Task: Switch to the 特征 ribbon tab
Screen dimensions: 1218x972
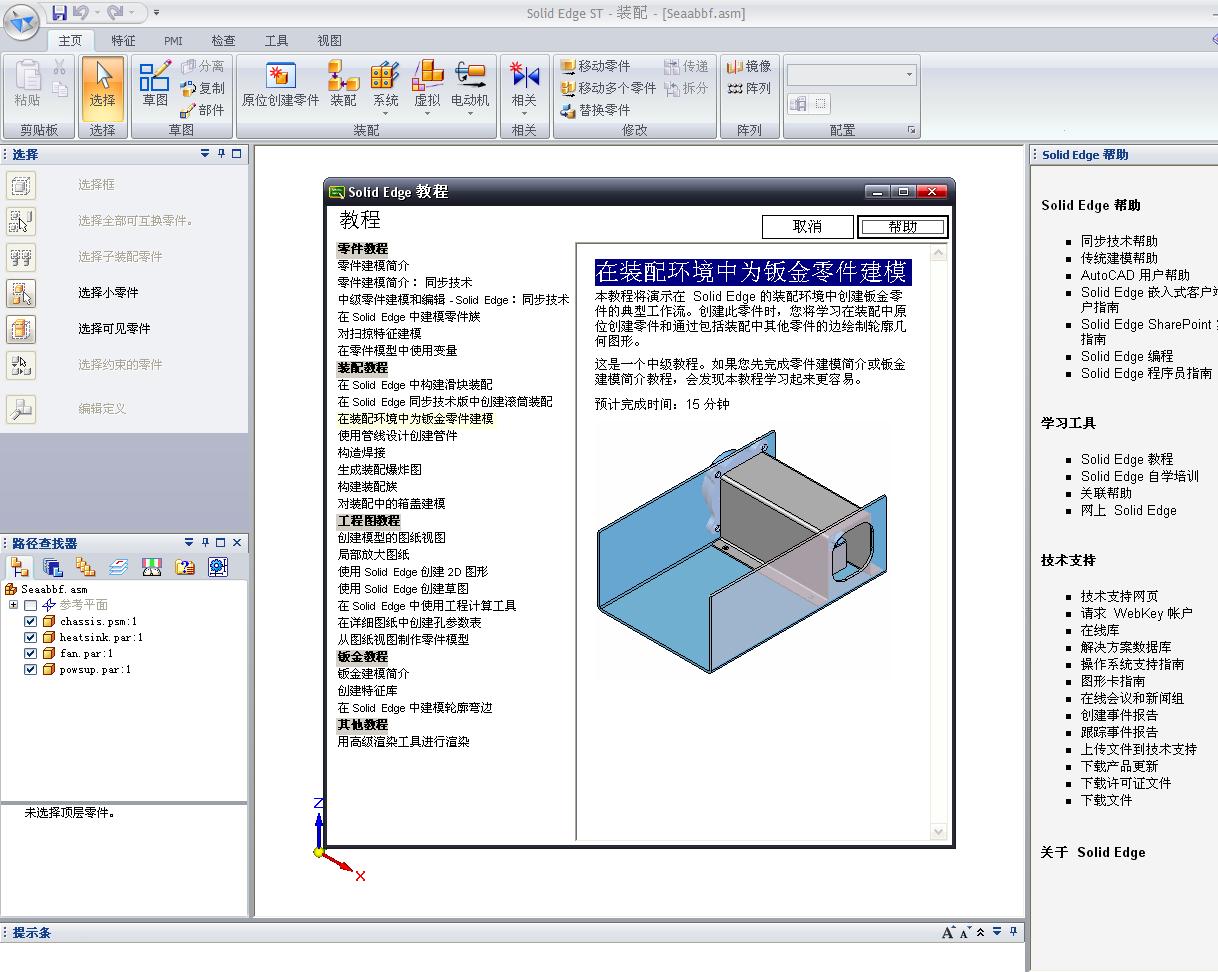Action: [123, 40]
